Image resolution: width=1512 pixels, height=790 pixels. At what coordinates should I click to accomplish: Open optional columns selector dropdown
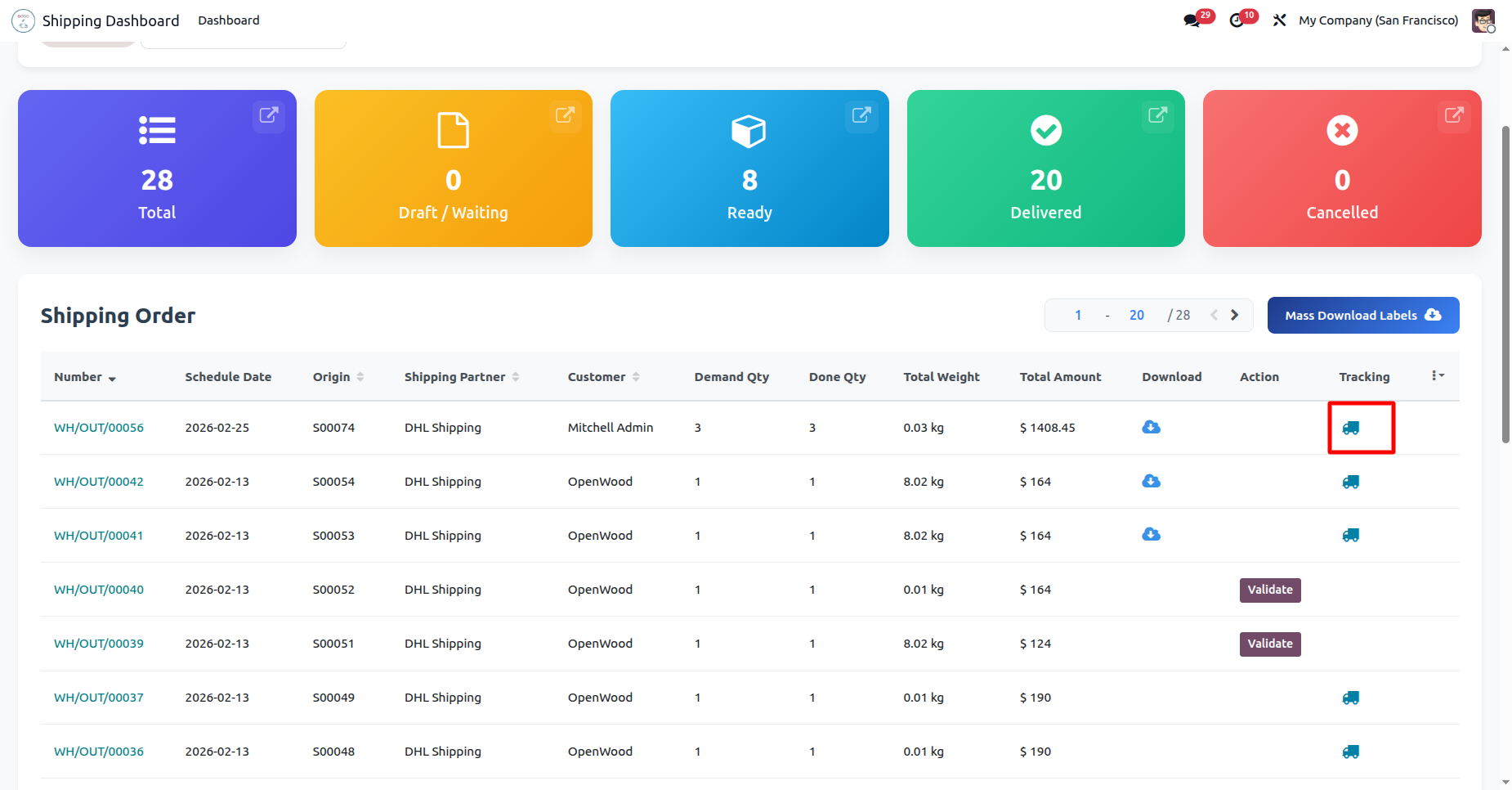1437,376
